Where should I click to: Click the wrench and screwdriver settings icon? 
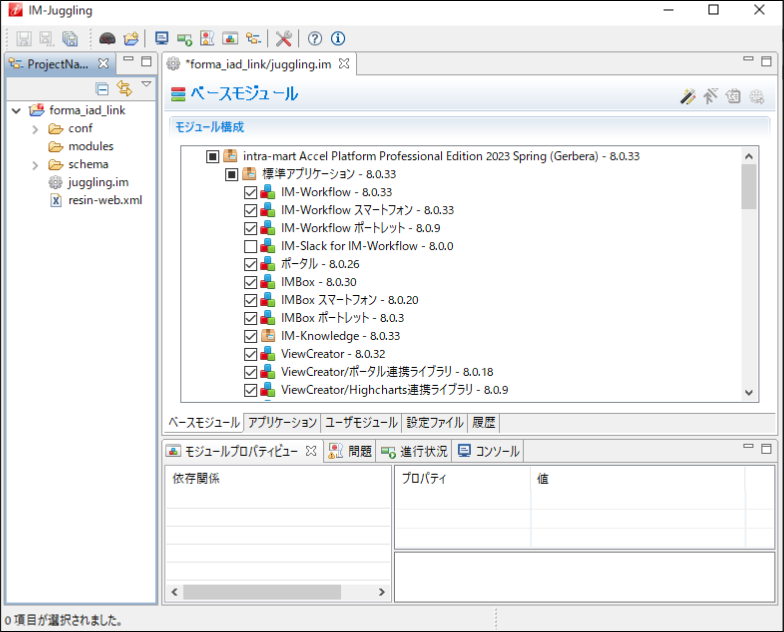coord(283,39)
